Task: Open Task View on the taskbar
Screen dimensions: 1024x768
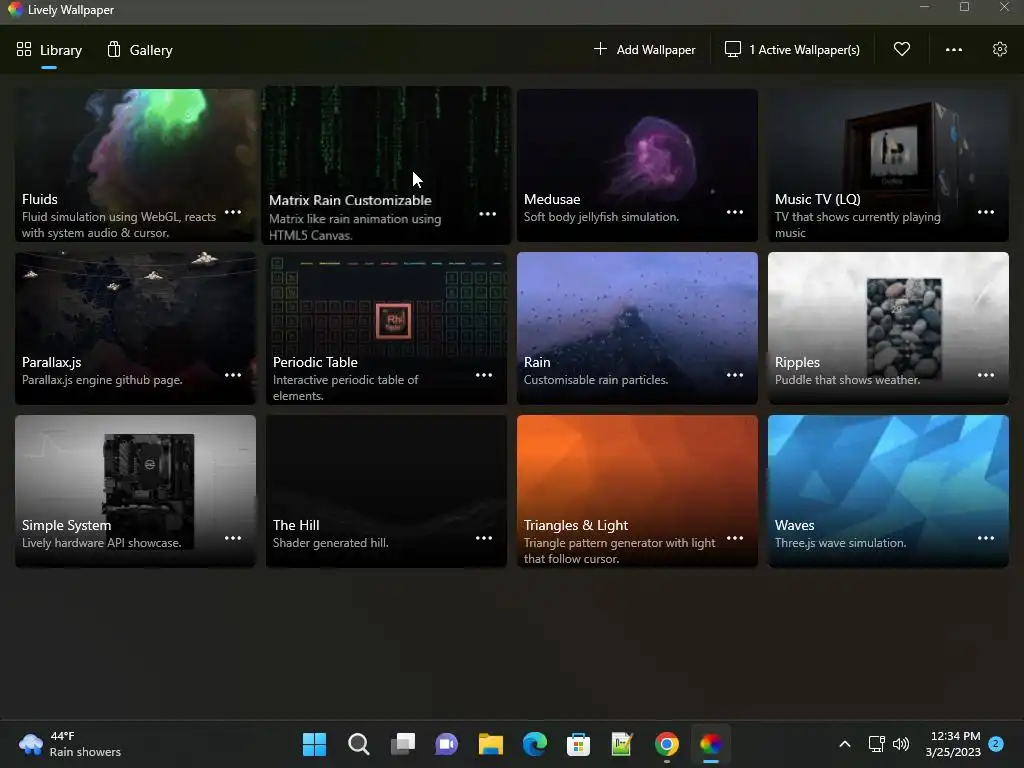Action: pos(402,744)
